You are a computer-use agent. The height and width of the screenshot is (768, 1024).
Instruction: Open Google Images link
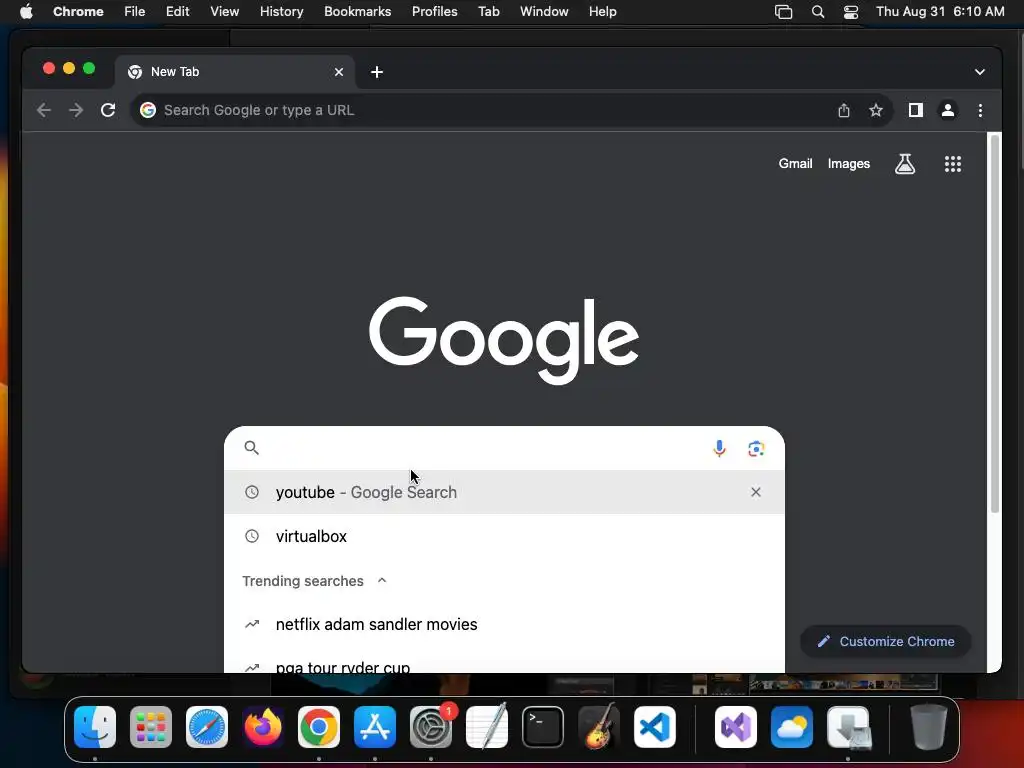[848, 164]
